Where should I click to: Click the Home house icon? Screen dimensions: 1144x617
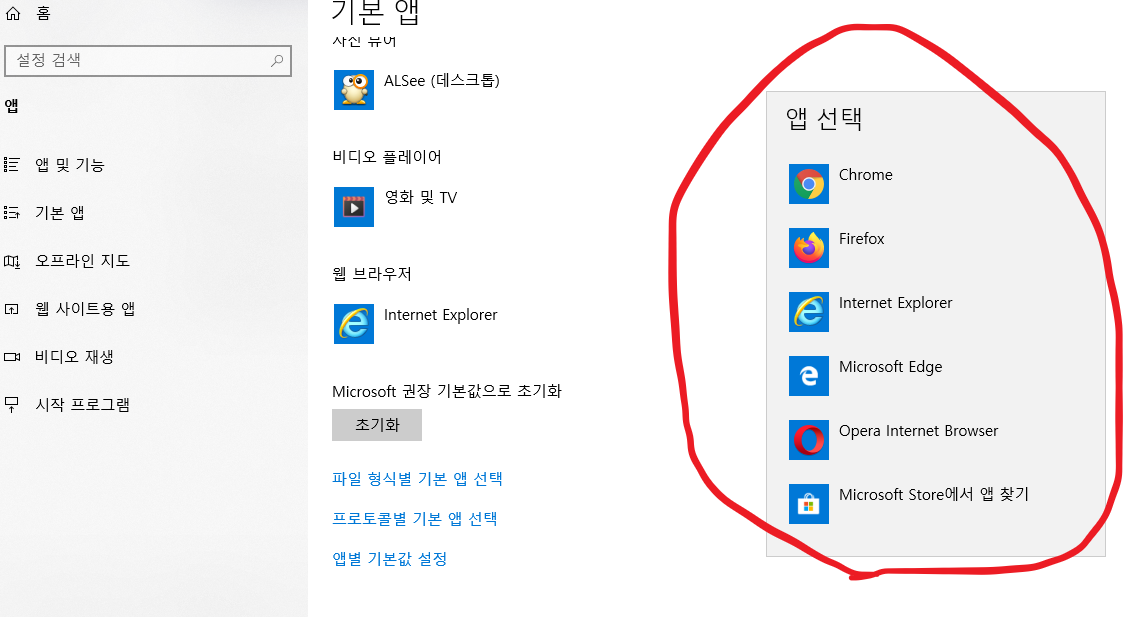pyautogui.click(x=12, y=13)
